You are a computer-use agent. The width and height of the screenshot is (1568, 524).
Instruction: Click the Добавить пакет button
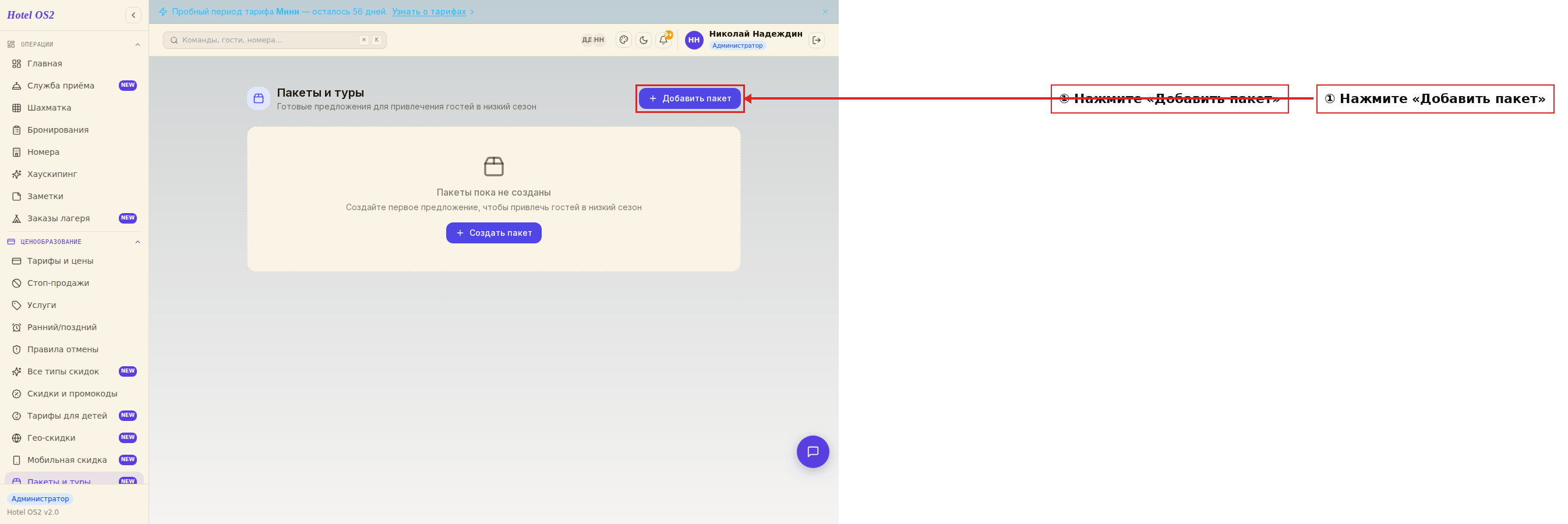690,98
